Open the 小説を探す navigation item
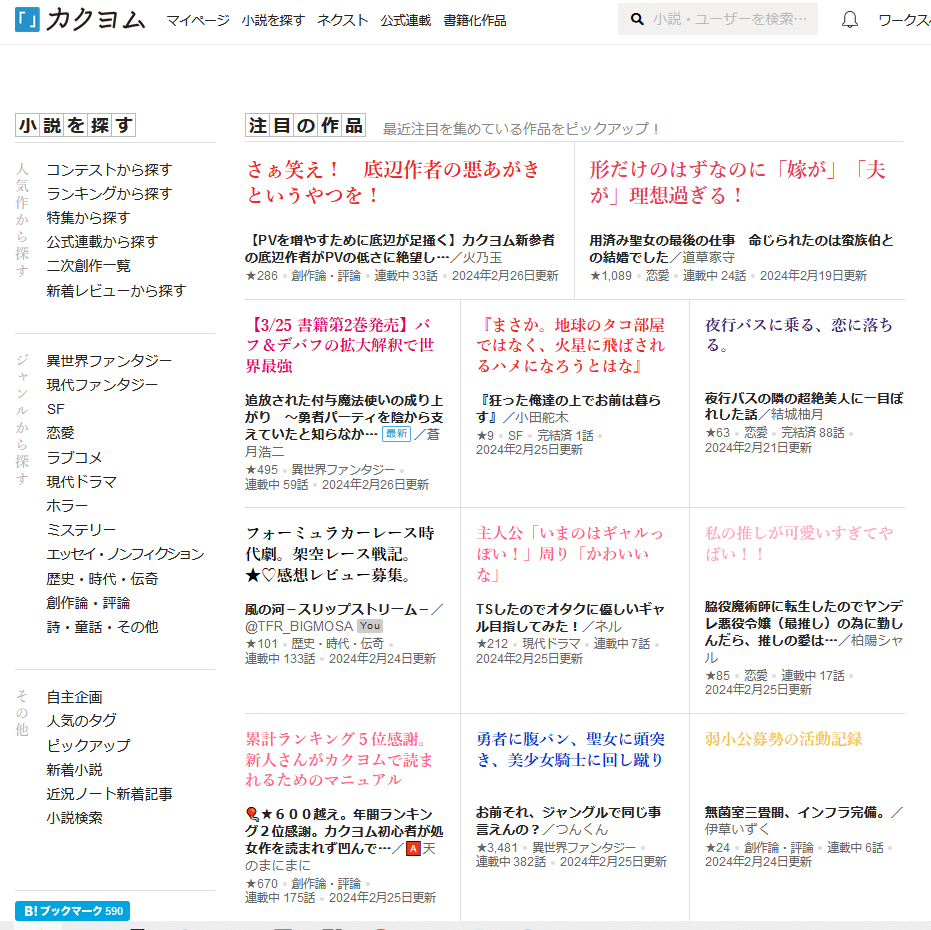The height and width of the screenshot is (930, 931). point(273,20)
